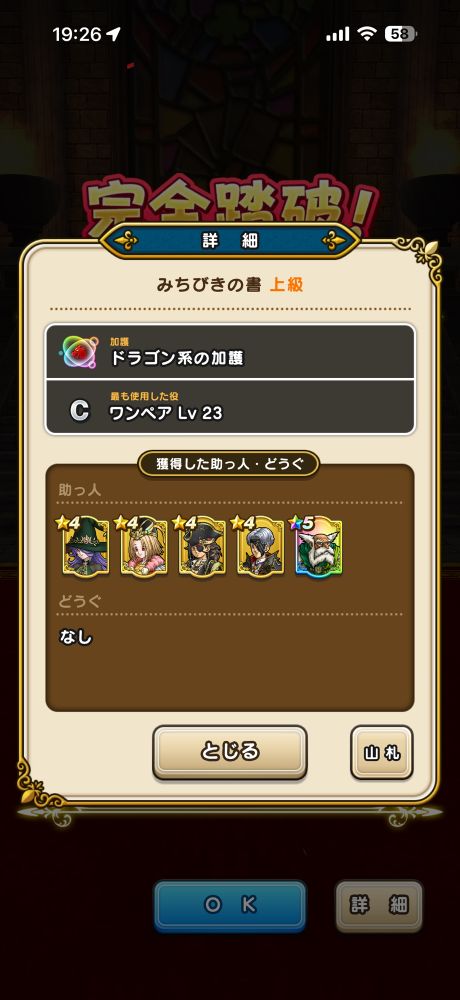Tap the みちびきの書 上級 title text
Image resolution: width=460 pixels, height=1000 pixels.
point(230,284)
